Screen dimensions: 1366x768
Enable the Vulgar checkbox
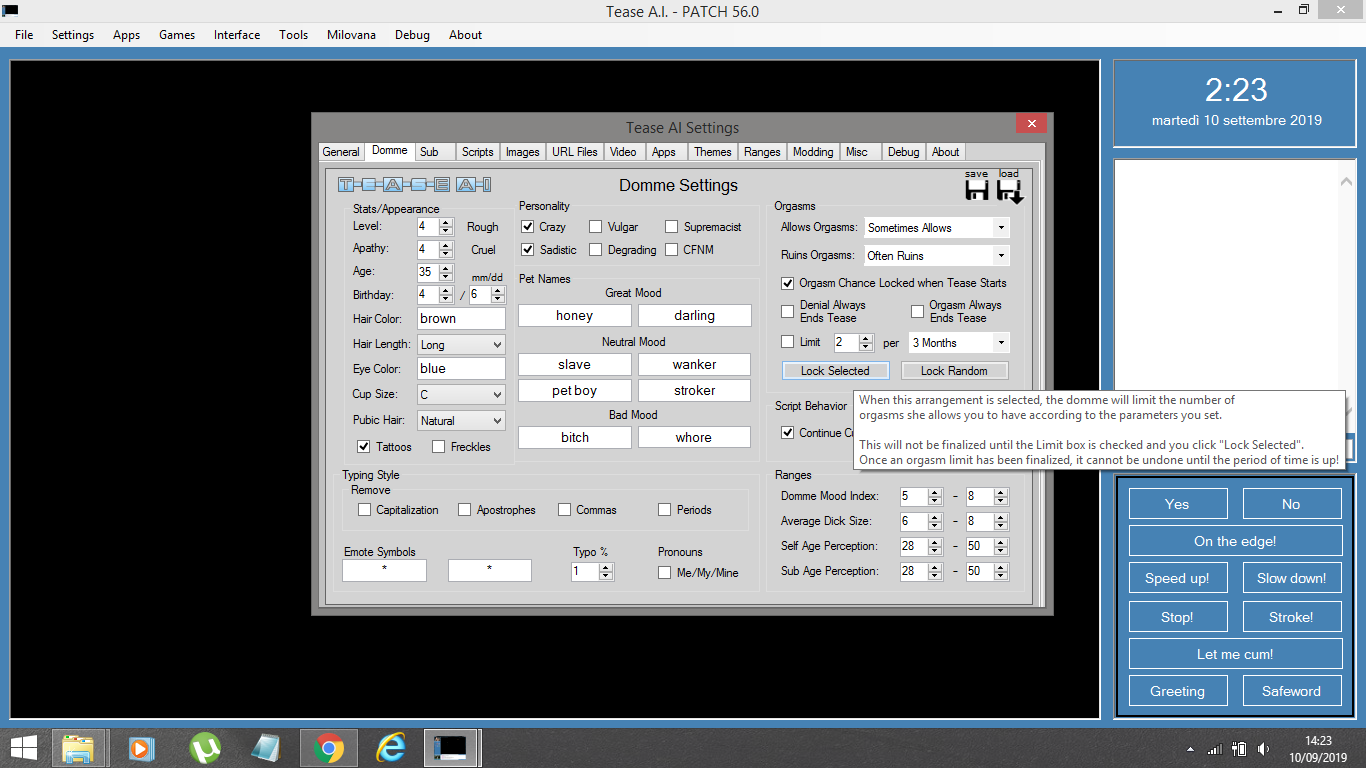pyautogui.click(x=596, y=227)
